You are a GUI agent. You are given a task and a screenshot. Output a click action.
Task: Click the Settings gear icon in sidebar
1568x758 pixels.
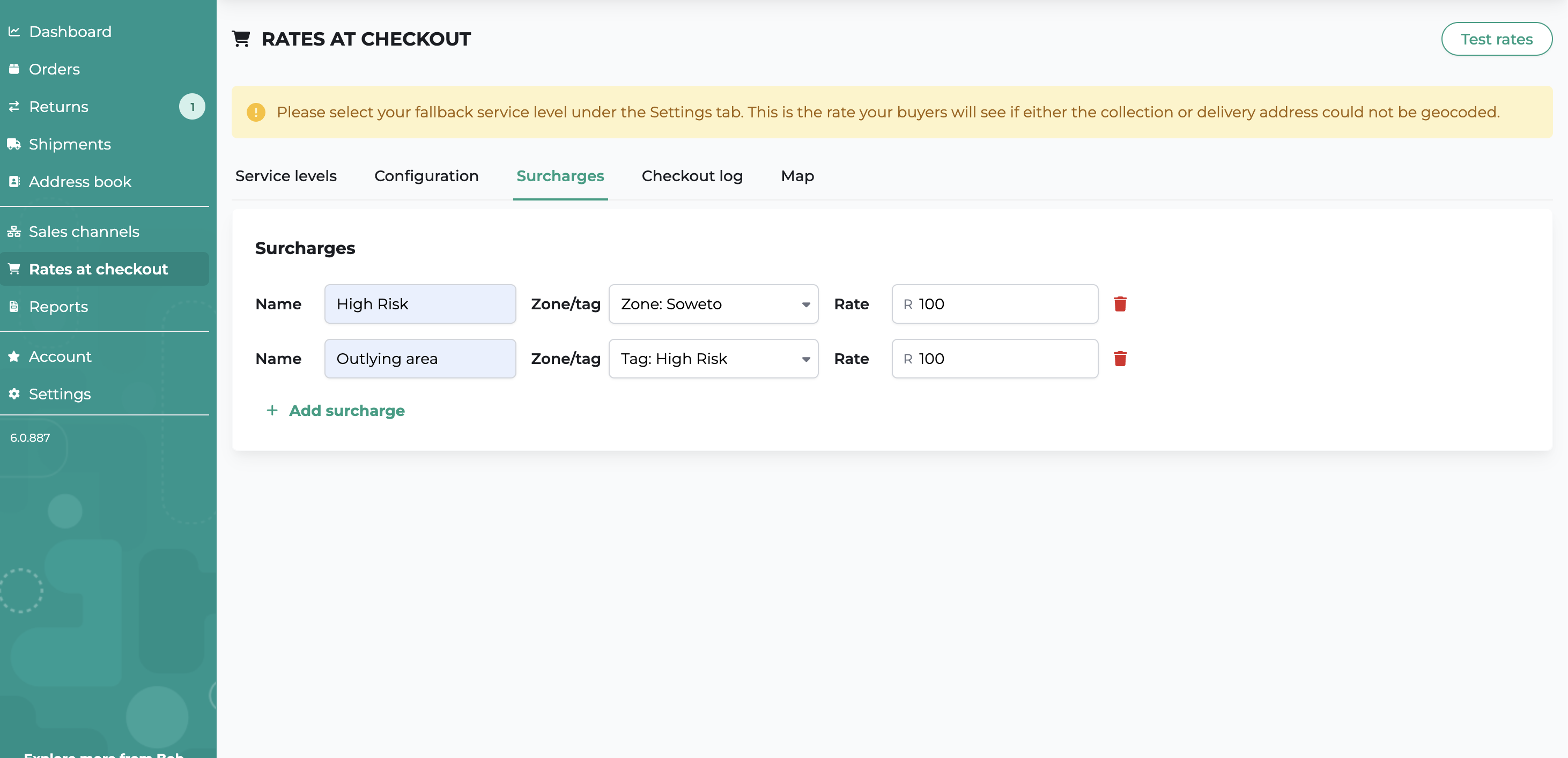coord(14,394)
